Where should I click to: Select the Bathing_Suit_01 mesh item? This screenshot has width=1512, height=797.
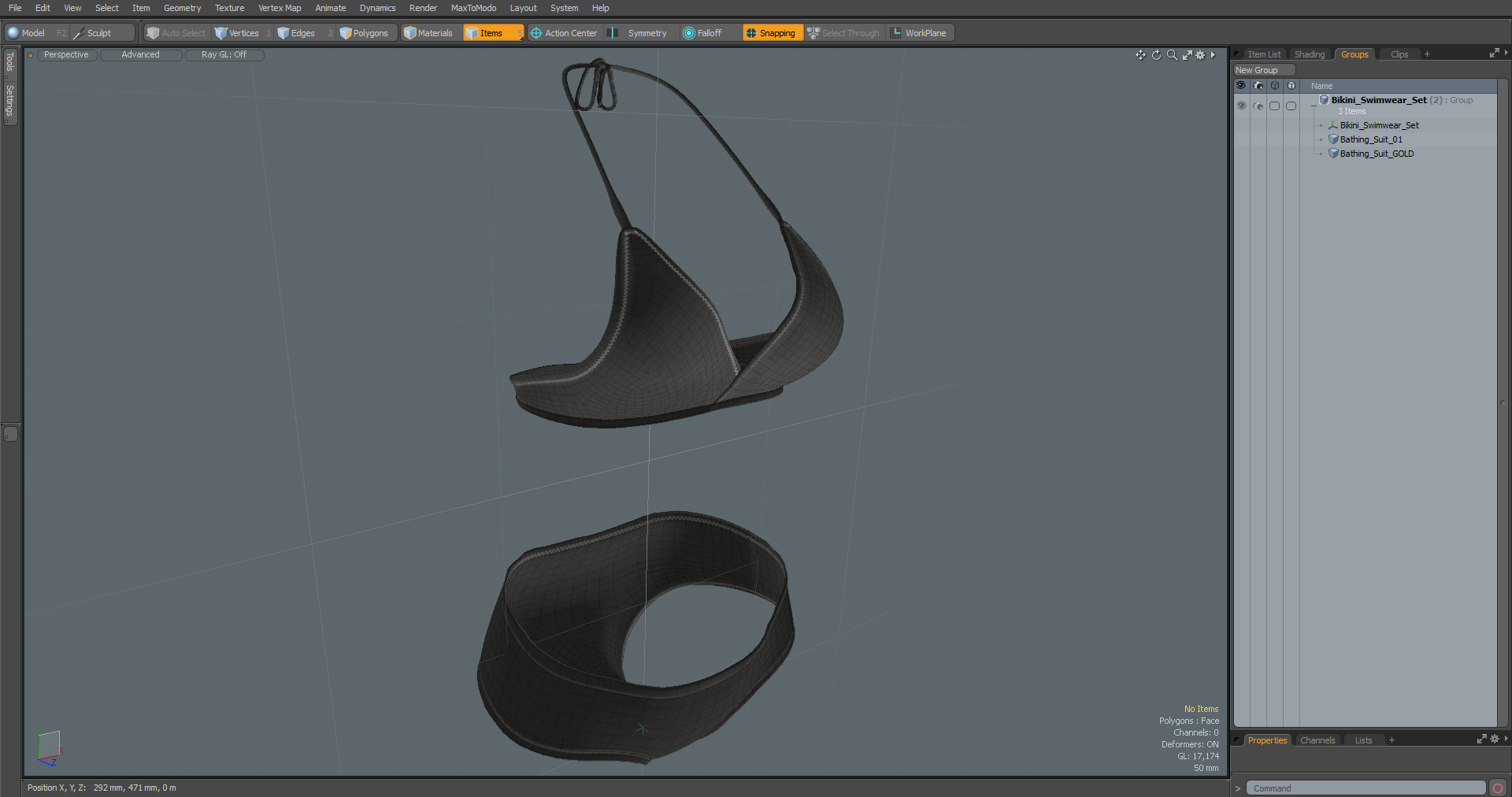coord(1371,139)
